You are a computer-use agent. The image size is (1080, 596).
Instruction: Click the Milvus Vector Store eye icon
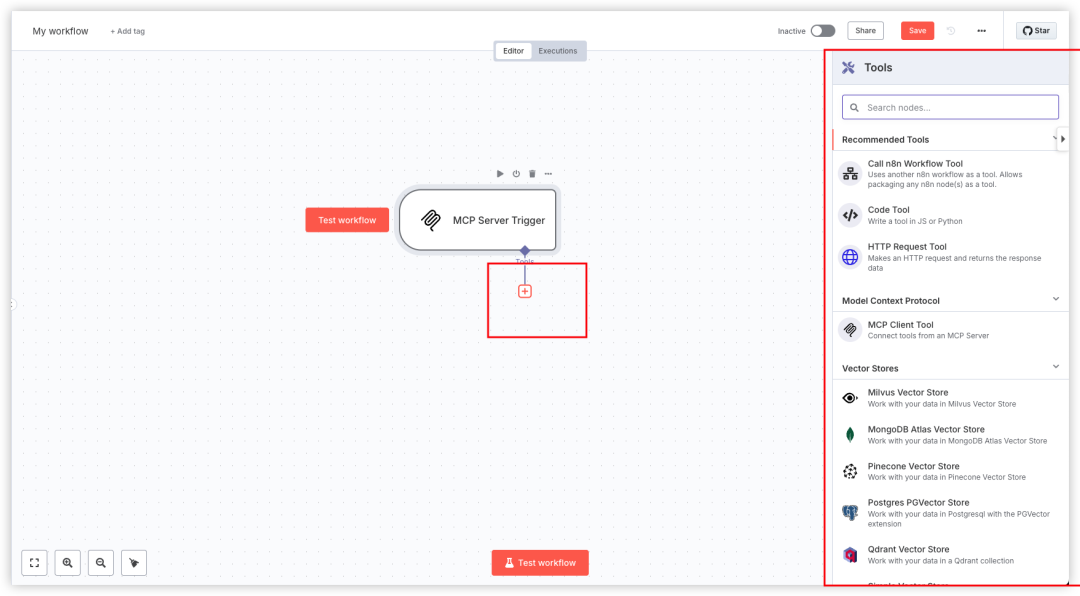click(x=851, y=398)
